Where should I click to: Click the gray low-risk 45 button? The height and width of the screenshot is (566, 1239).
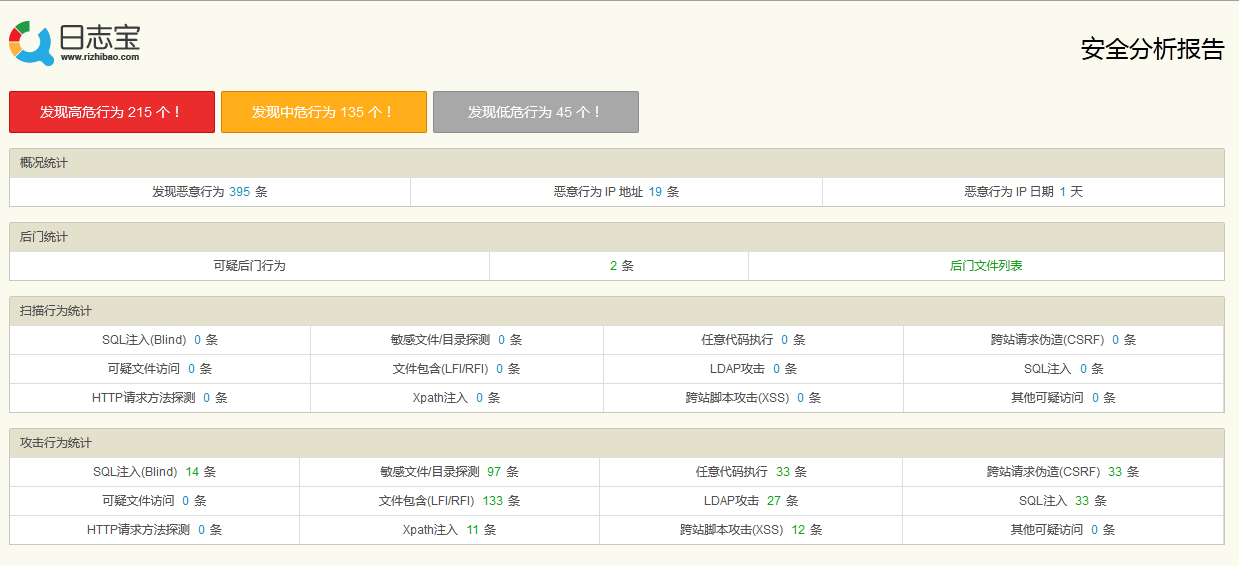click(x=536, y=112)
